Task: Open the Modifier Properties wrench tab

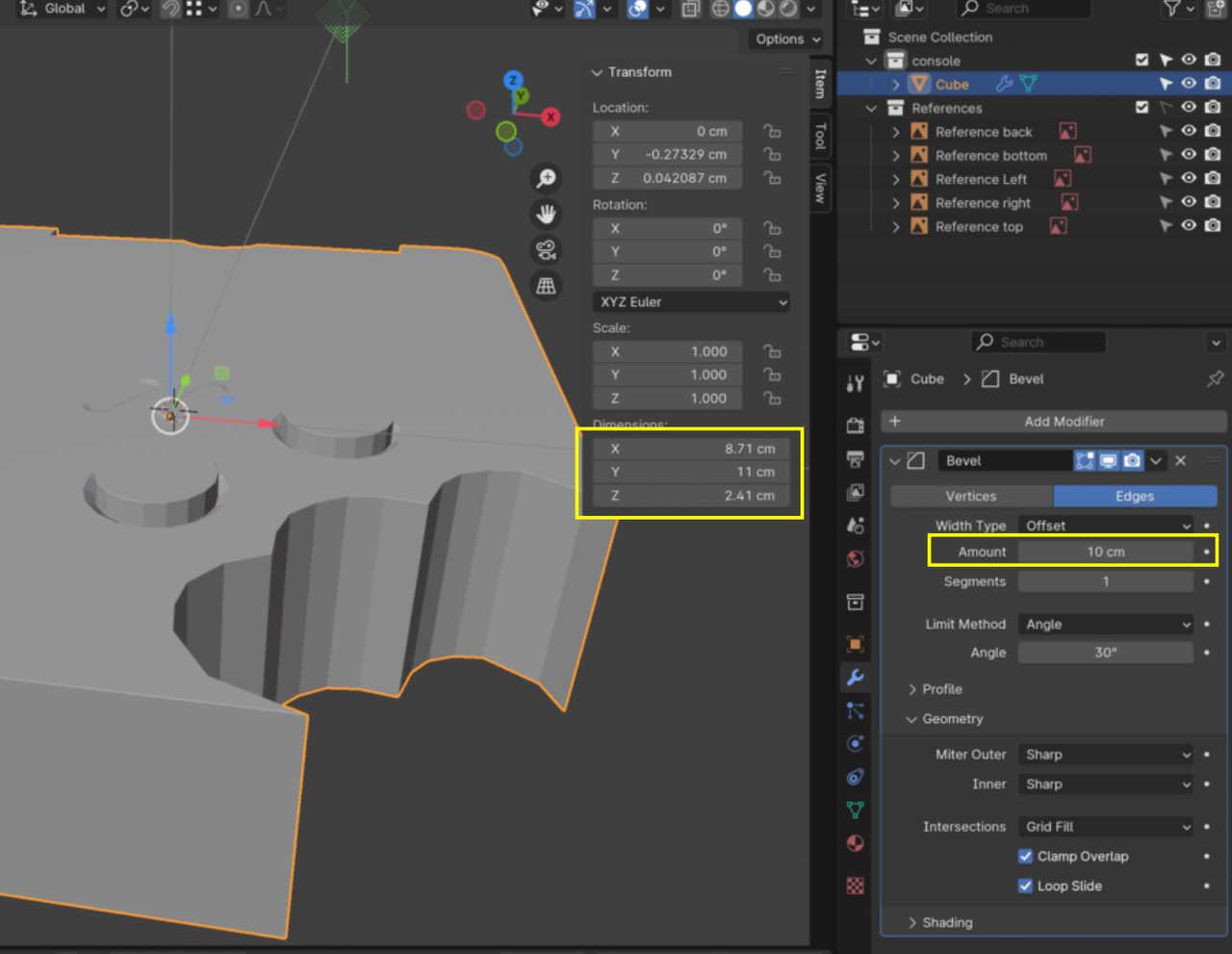Action: (855, 675)
